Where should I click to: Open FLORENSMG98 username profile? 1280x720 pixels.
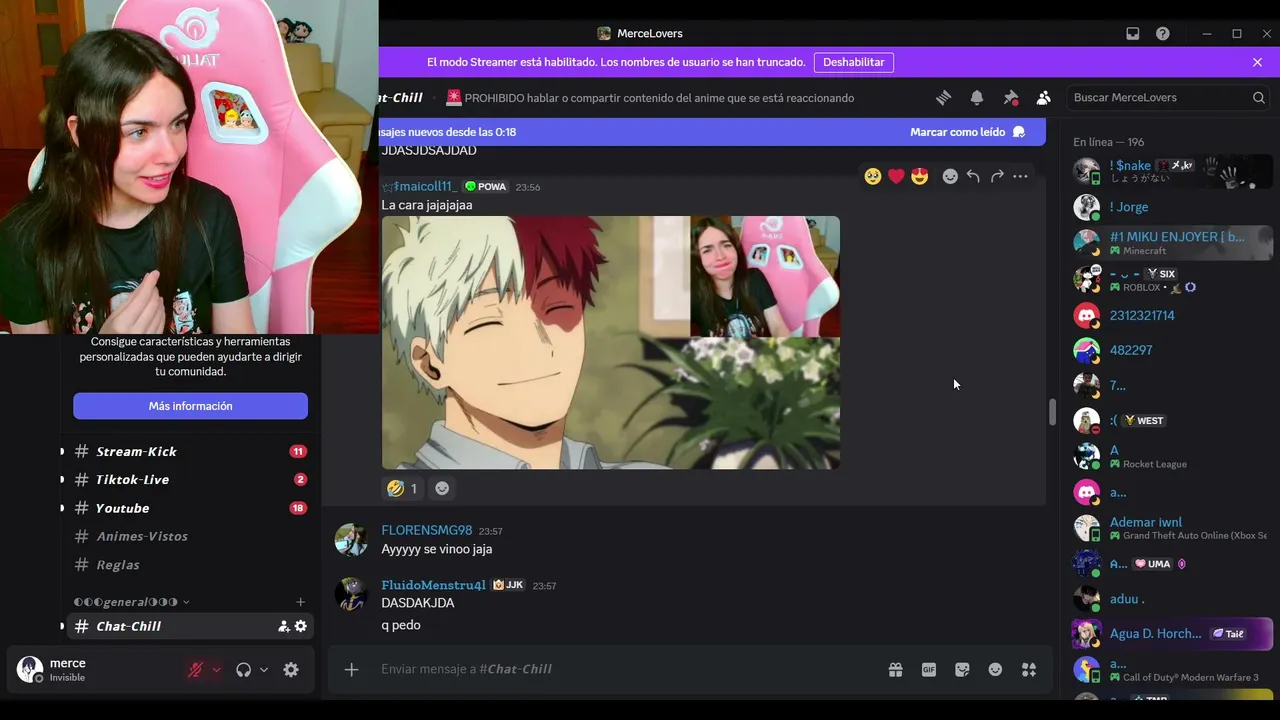[x=426, y=530]
